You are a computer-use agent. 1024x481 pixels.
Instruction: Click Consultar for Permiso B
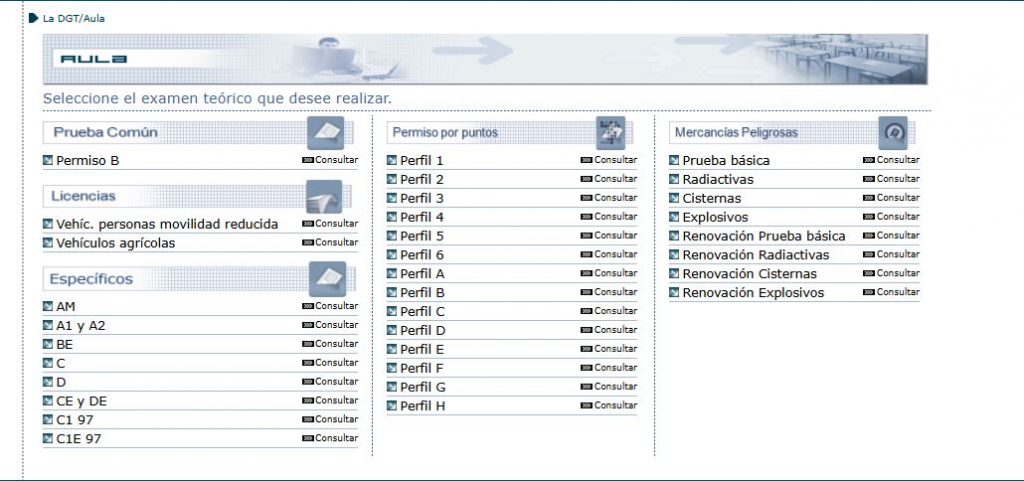[330, 160]
